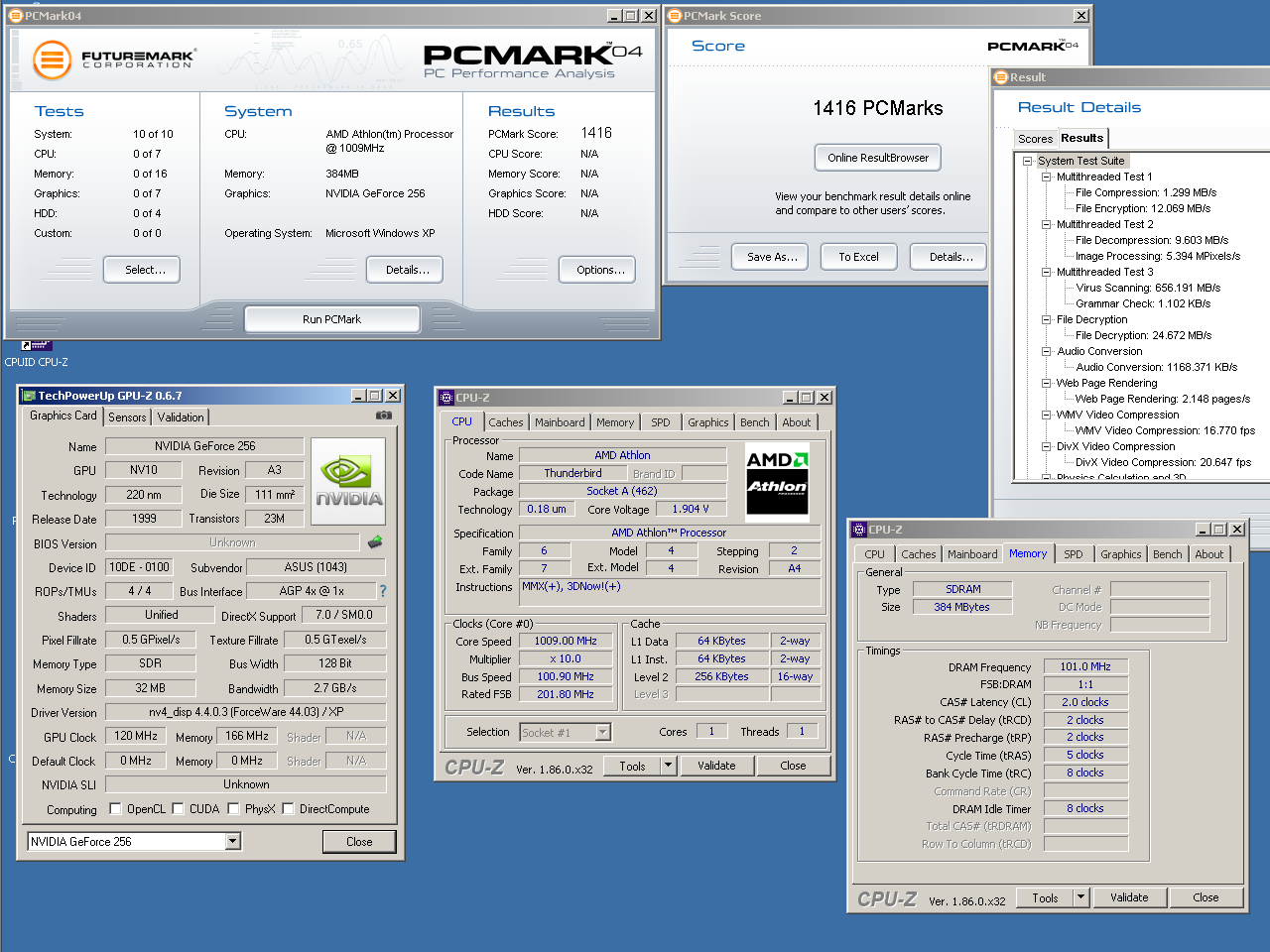Open the Caches tab in CPU-Z CPU window
1270x952 pixels.
pyautogui.click(x=505, y=422)
